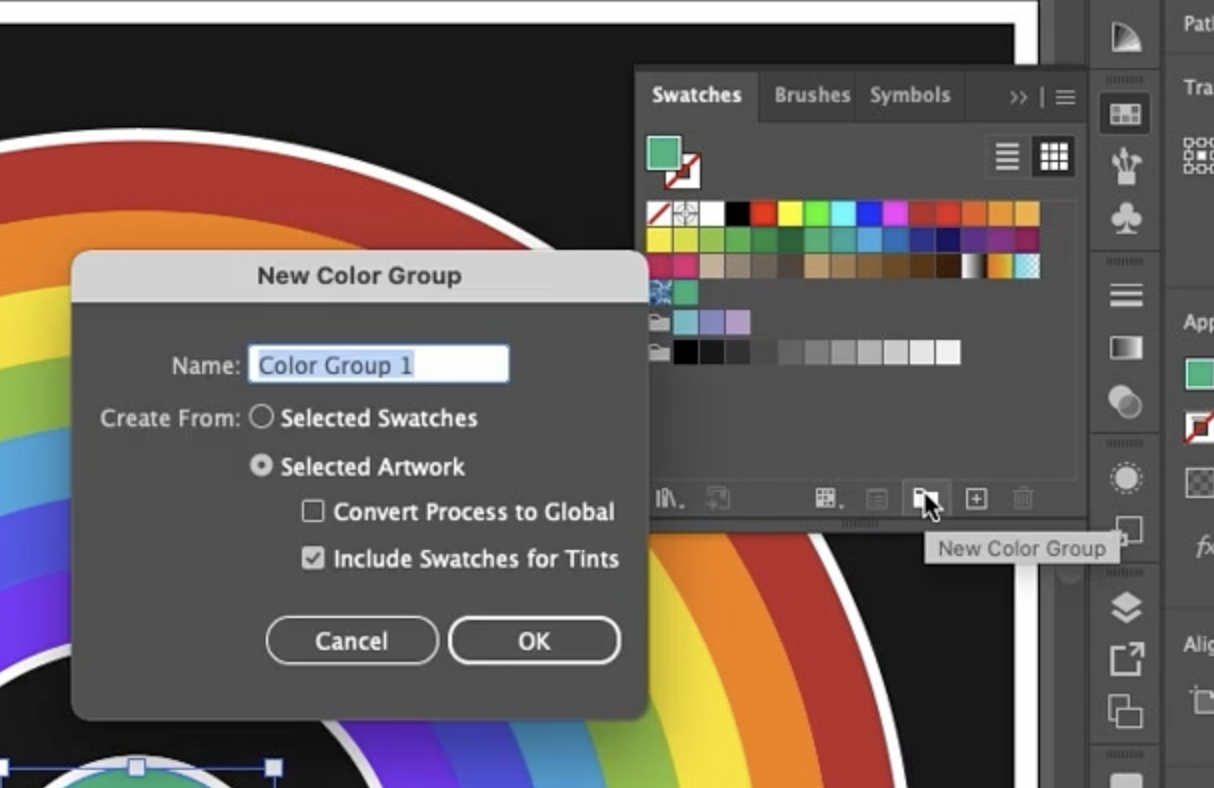Open Color Guide panel from dock
Viewport: 1214px width, 788px height.
pyautogui.click(x=1127, y=37)
